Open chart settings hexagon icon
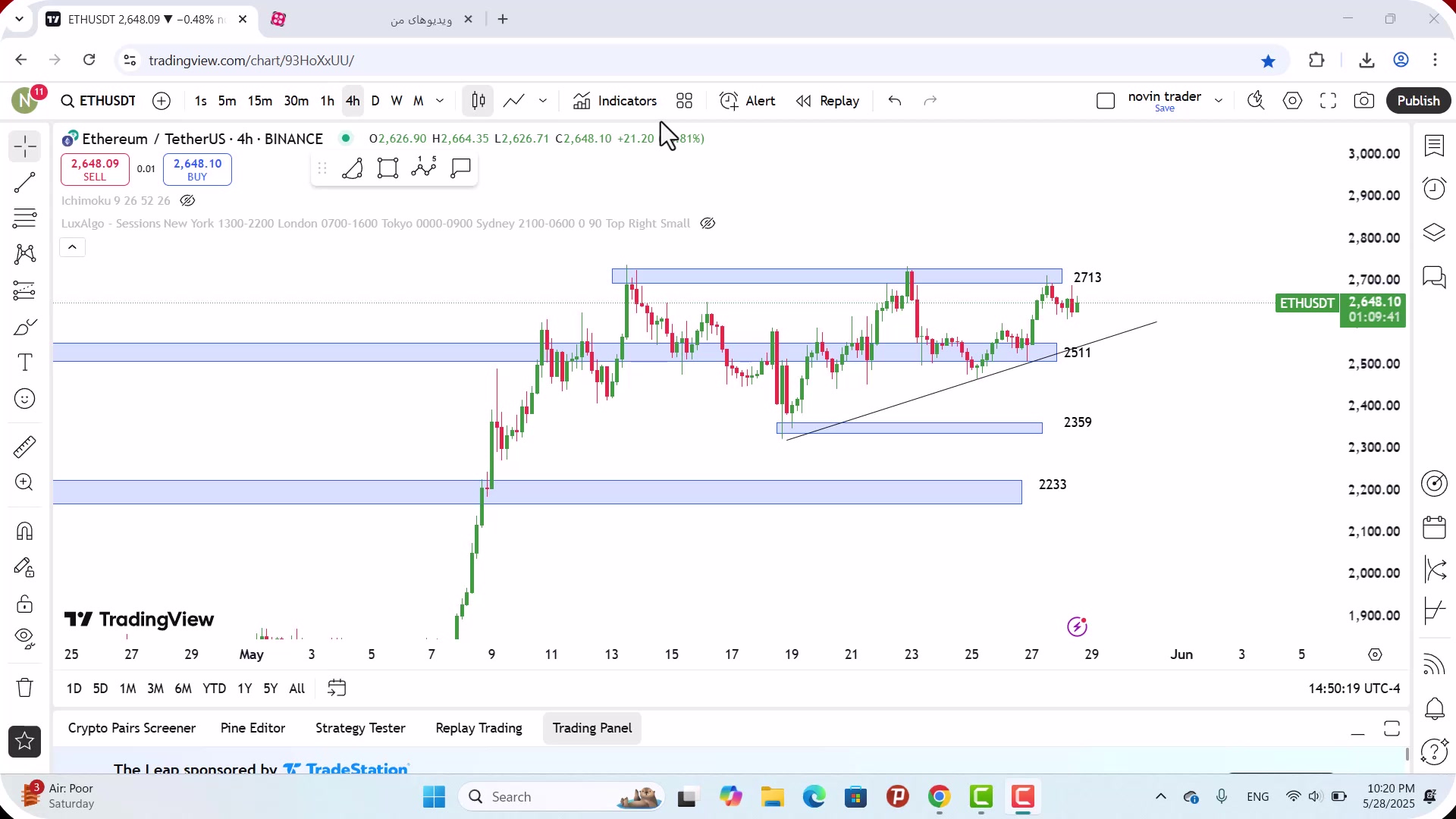 coord(1292,101)
